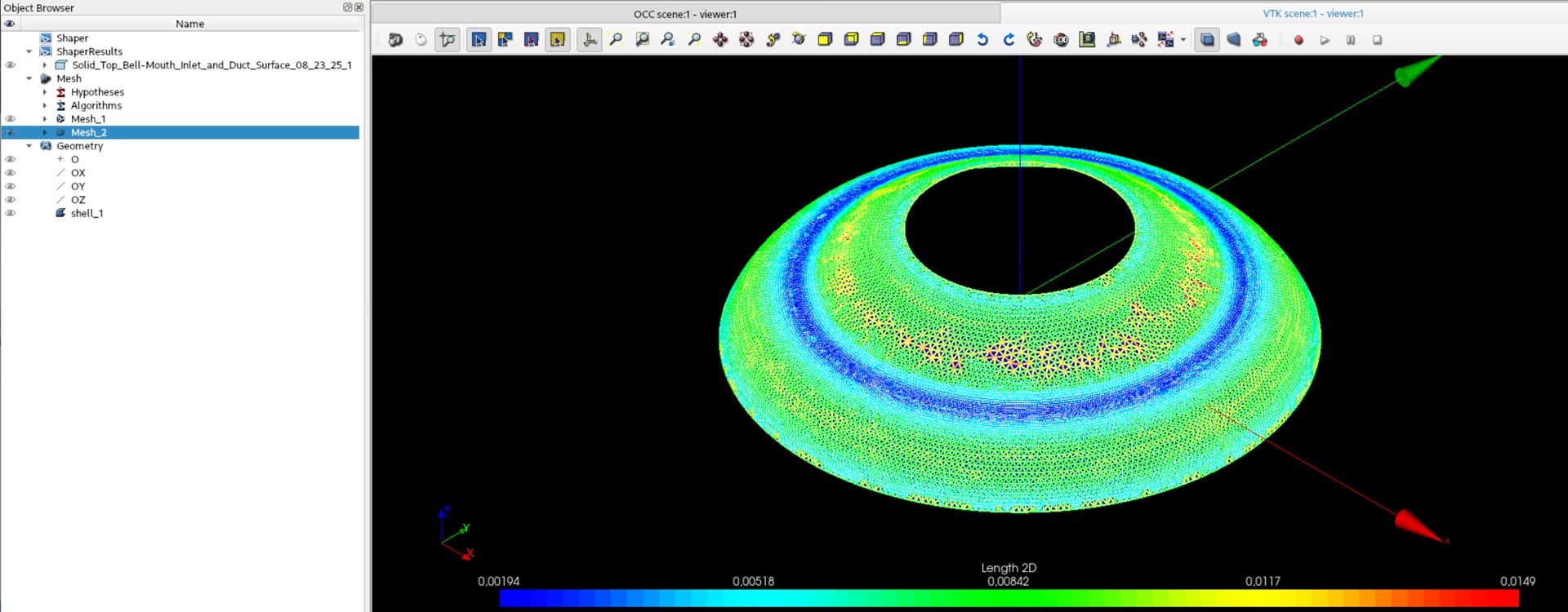Click the 3D stereo glasses icon
This screenshot has width=1568, height=612.
[1260, 40]
